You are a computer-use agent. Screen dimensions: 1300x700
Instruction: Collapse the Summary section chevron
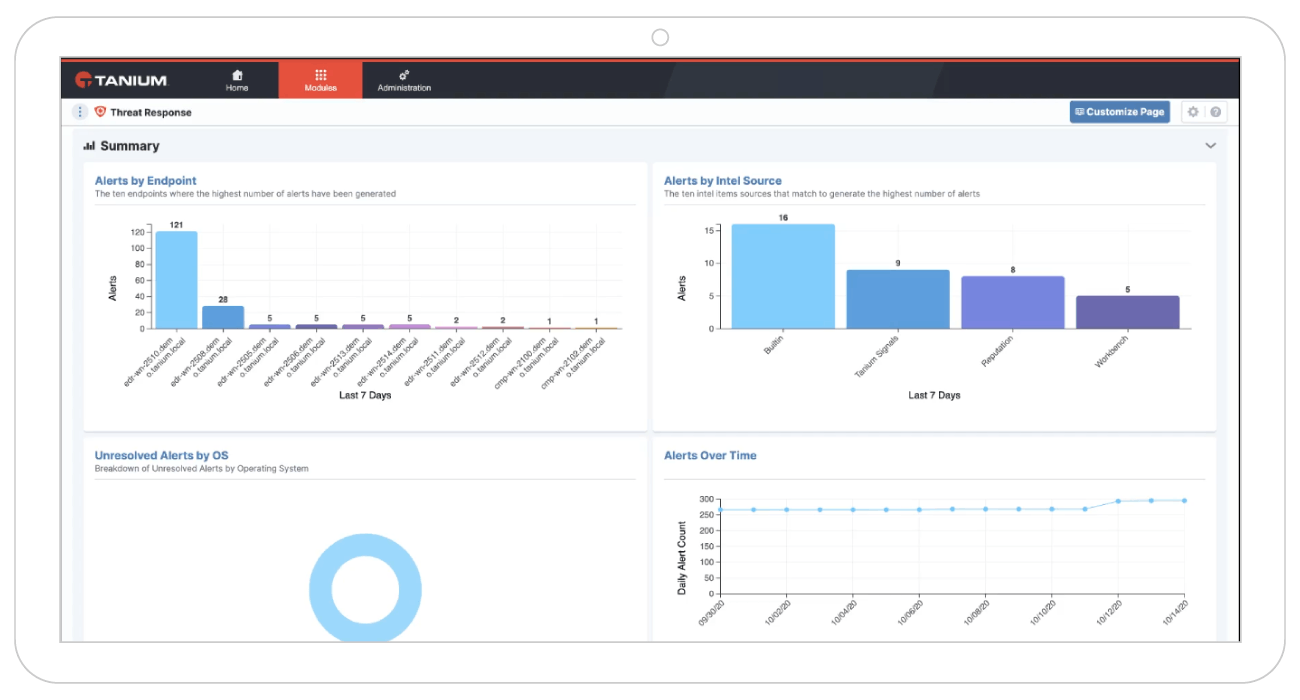pos(1210,146)
